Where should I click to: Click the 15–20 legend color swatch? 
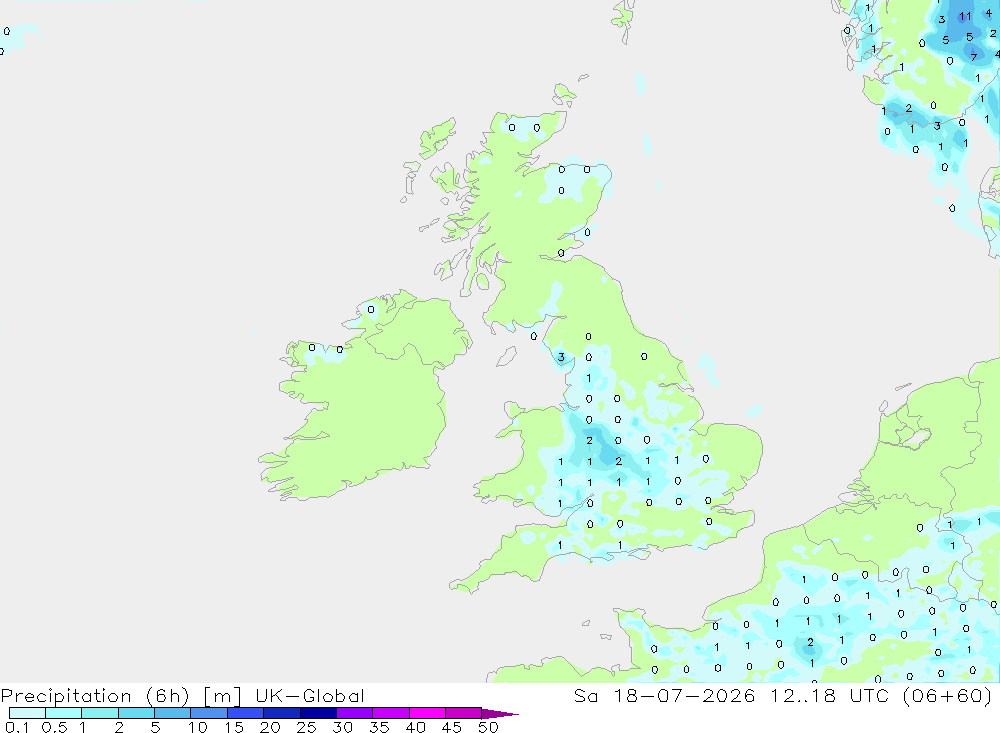click(246, 713)
